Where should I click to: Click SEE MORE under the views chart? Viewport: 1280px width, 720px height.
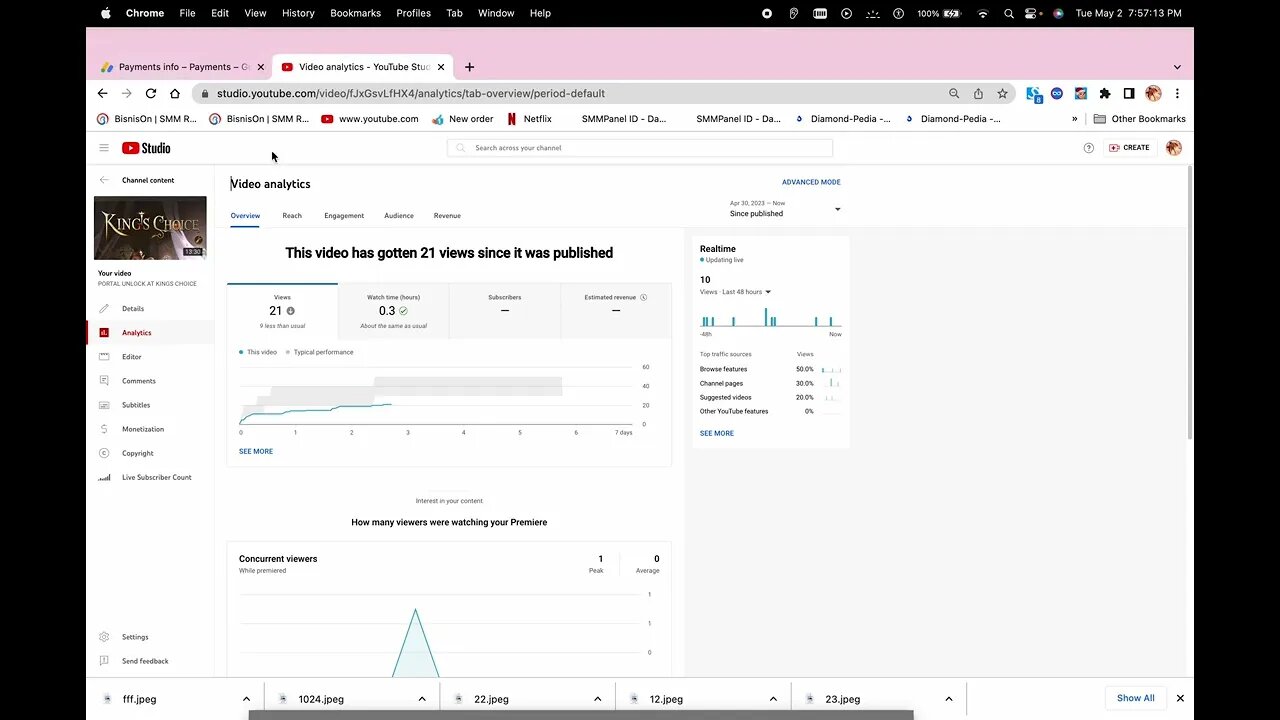(x=256, y=451)
